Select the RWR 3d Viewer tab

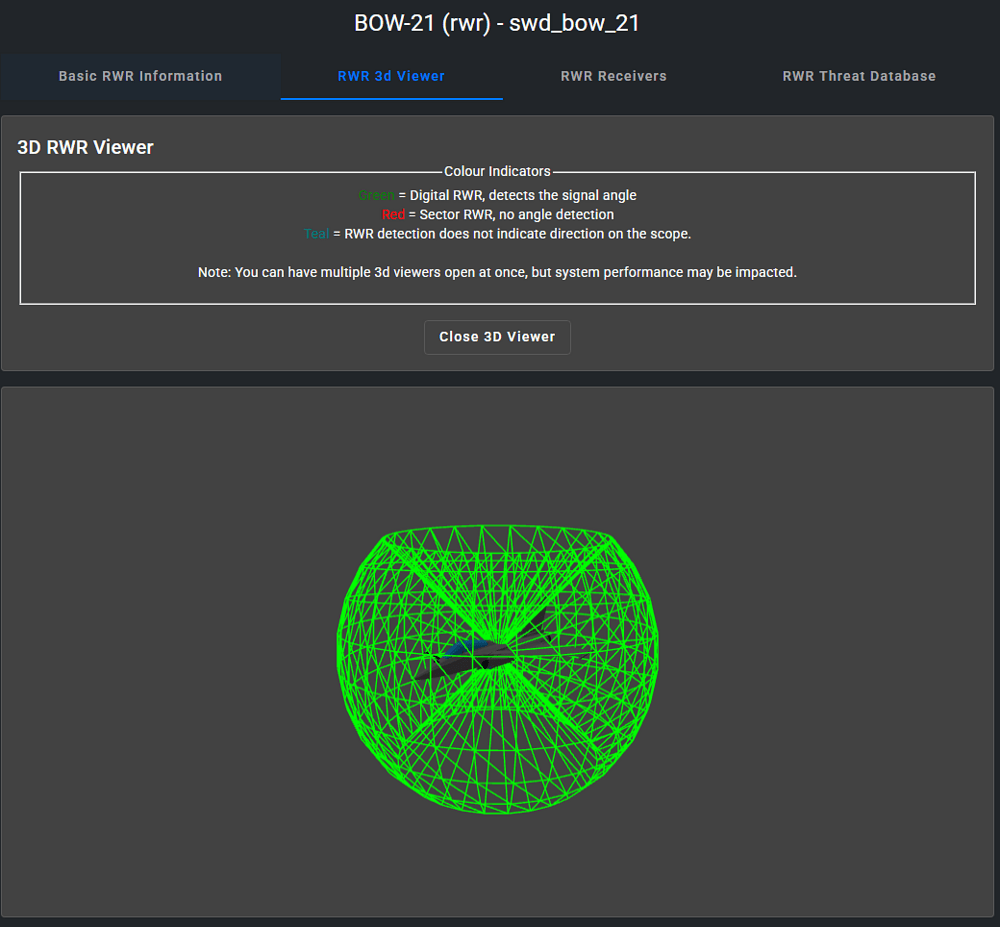(391, 76)
